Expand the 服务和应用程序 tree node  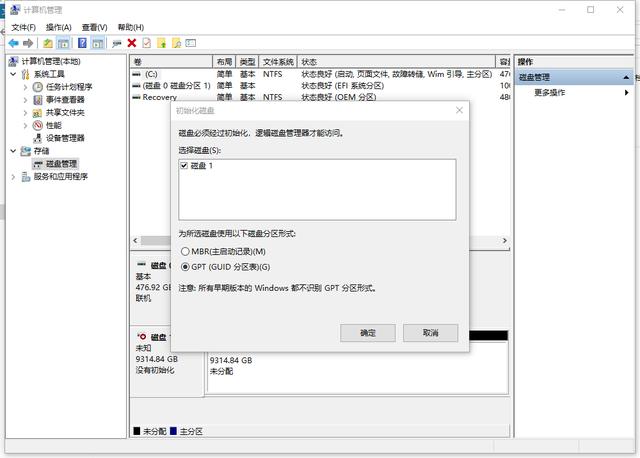[13, 177]
